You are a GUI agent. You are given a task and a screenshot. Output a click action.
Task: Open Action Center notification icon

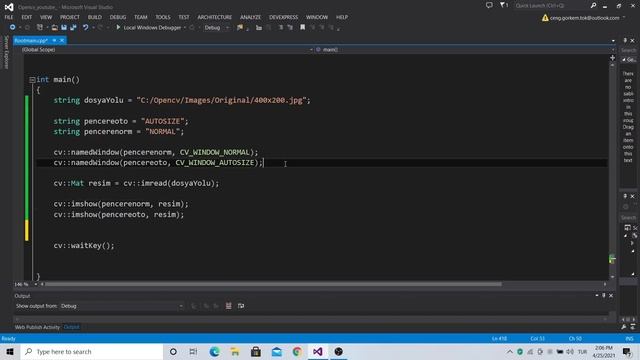pos(627,351)
